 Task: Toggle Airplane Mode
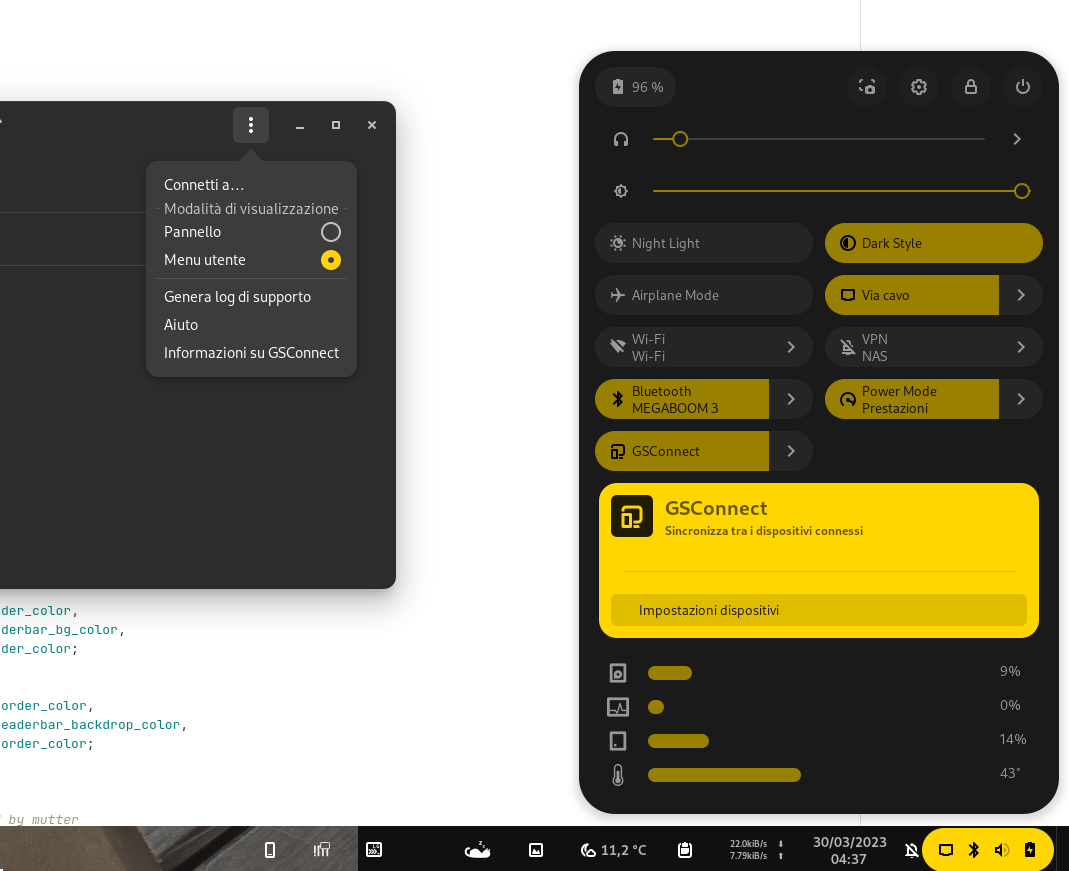point(704,295)
